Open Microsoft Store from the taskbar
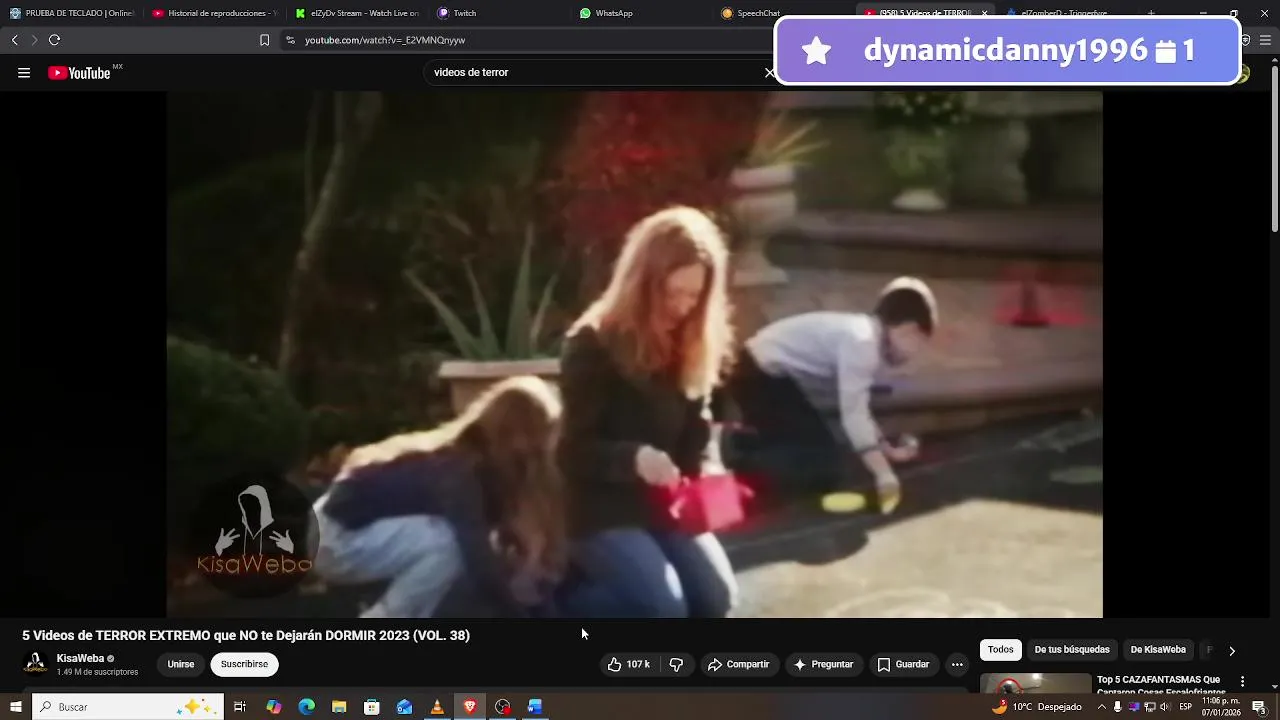 371,707
